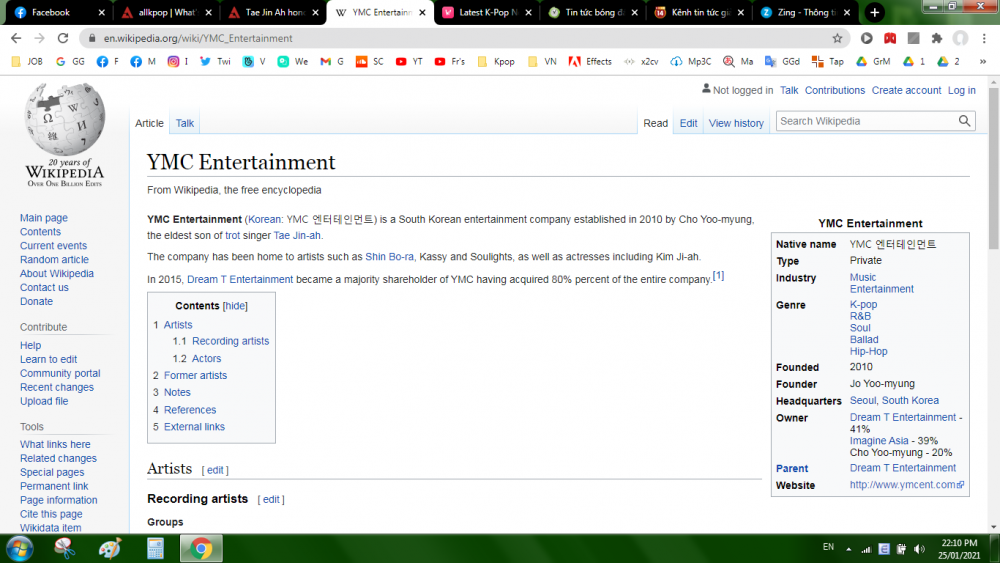Image resolution: width=1000 pixels, height=563 pixels.
Task: Open Seoul, South Korea link in infobox
Action: (x=894, y=400)
